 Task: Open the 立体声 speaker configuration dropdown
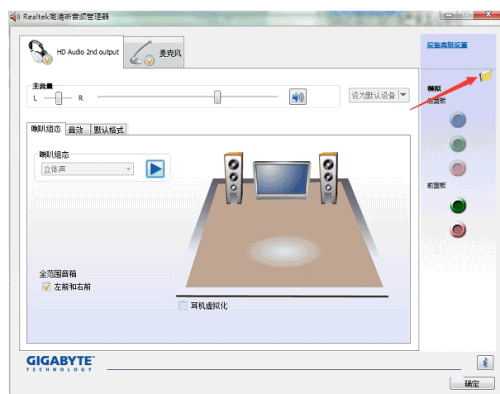(87, 169)
